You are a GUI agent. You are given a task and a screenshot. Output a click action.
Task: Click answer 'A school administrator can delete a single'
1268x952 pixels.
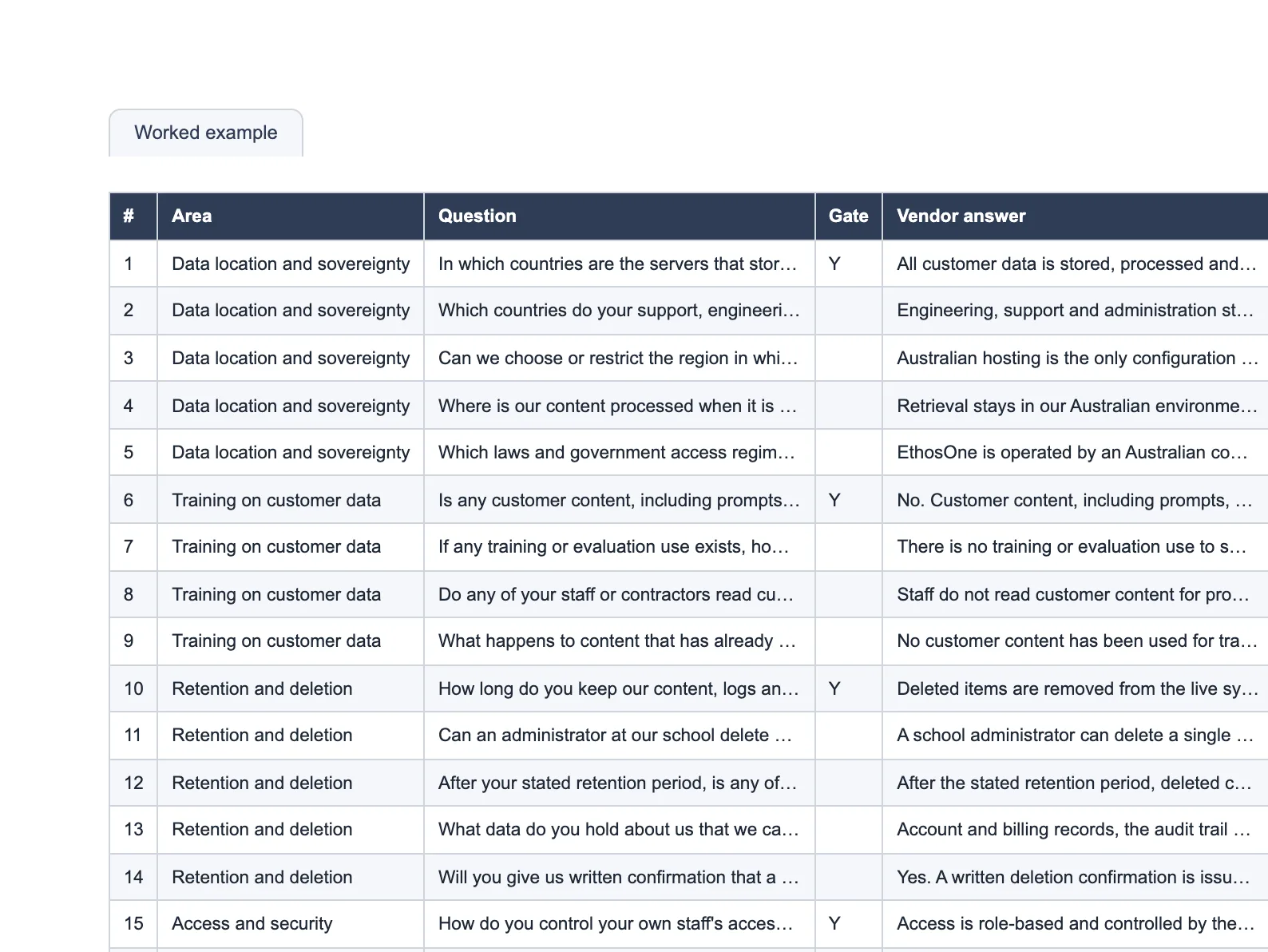coord(1076,736)
